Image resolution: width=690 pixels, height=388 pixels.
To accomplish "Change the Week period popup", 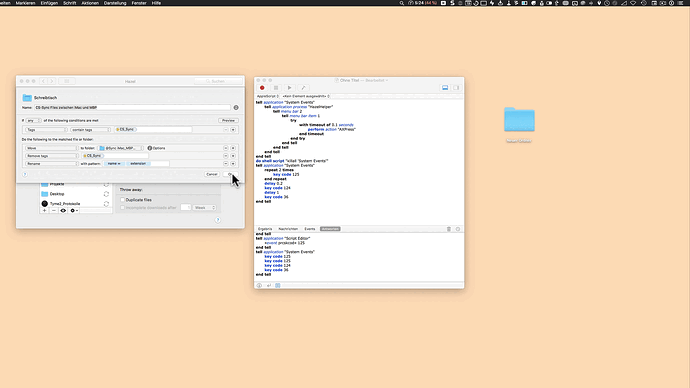I will (205, 208).
